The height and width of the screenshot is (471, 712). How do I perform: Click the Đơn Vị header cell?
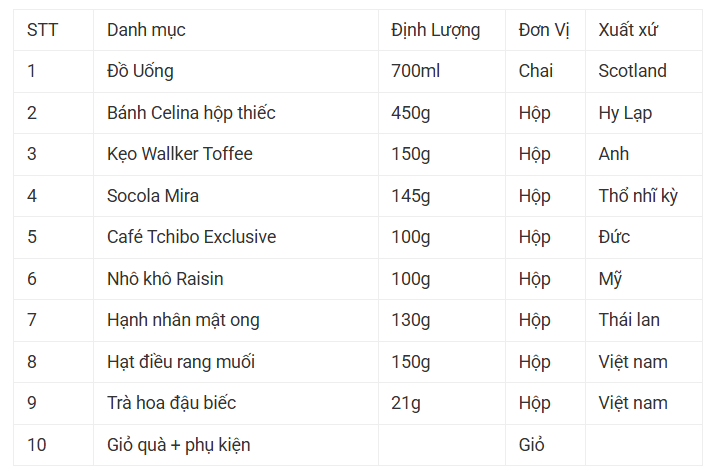pyautogui.click(x=543, y=30)
